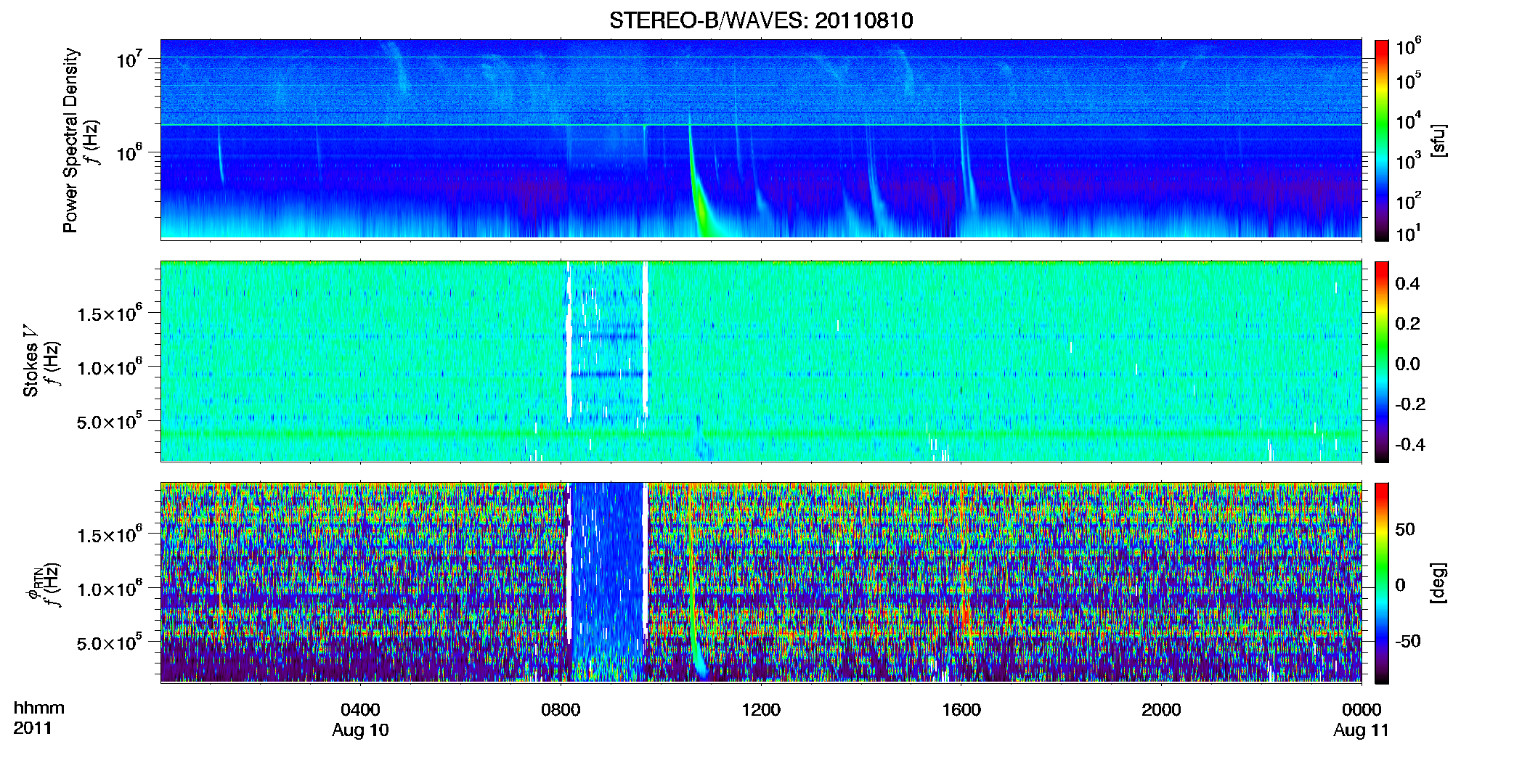Click 1.0×10^6 tick on Stokes V panel
Image resolution: width=1522 pixels, height=784 pixels.
pyautogui.click(x=110, y=368)
